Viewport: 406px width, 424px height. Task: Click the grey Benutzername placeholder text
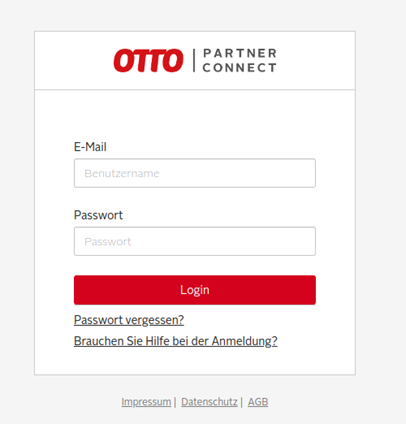coord(122,173)
